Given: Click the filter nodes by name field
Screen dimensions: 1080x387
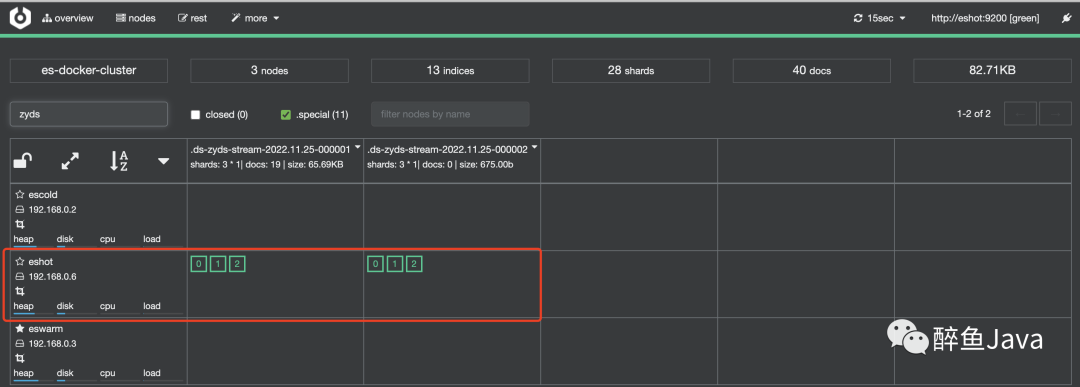Looking at the screenshot, I should [x=450, y=114].
